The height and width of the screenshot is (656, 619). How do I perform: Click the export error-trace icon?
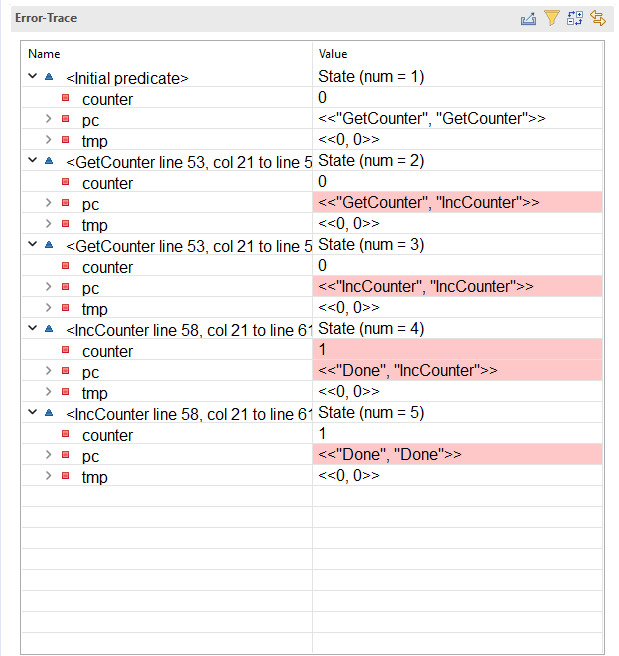[x=528, y=18]
